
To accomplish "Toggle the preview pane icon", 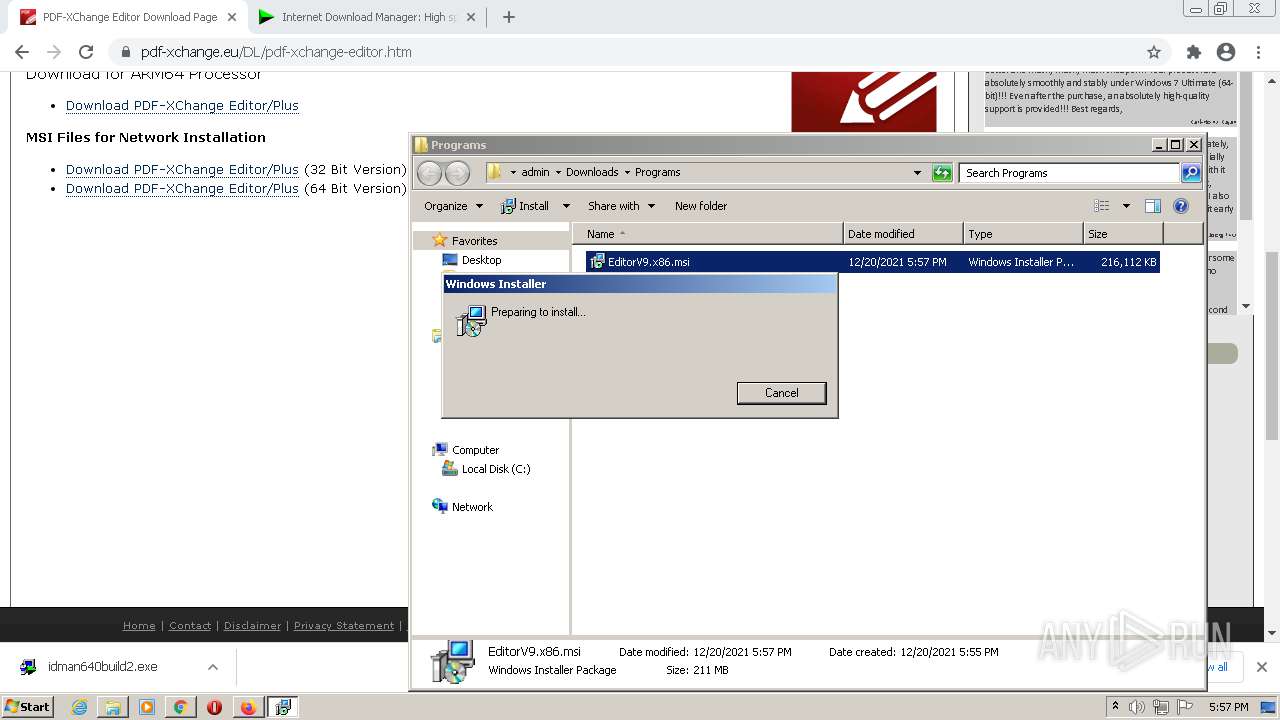I will pos(1152,206).
